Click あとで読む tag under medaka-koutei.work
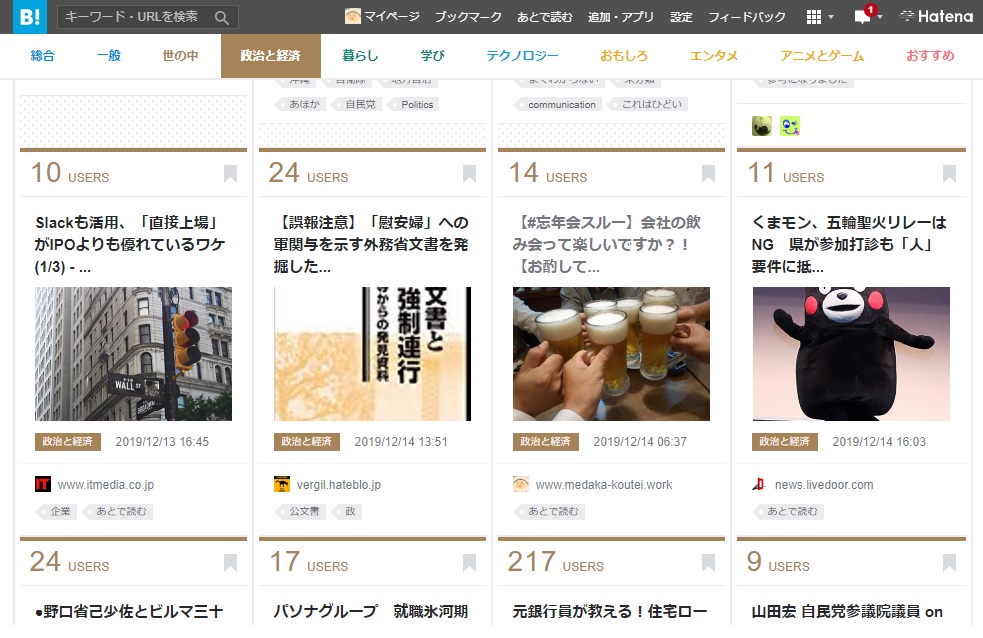The width and height of the screenshot is (983, 638). pyautogui.click(x=551, y=511)
